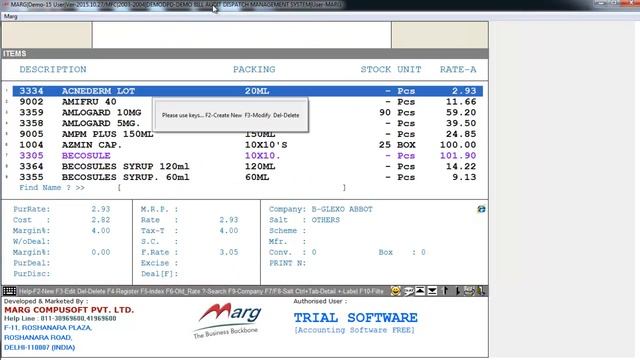Click the Company B-GLEXO ABBOT text

click(342, 209)
